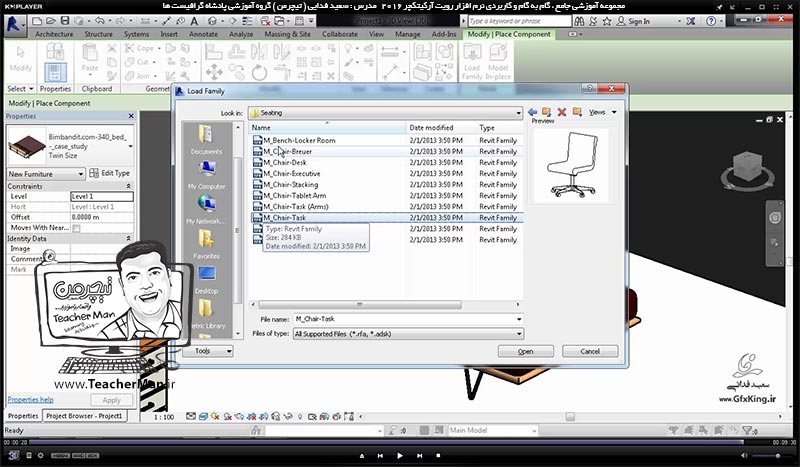
Task: Open the New Furniture filter dropdown
Action: coord(45,174)
